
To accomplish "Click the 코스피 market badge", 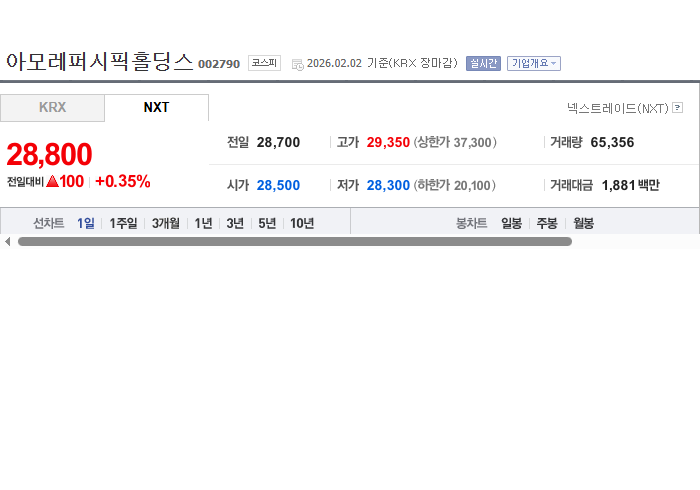I will 264,63.
